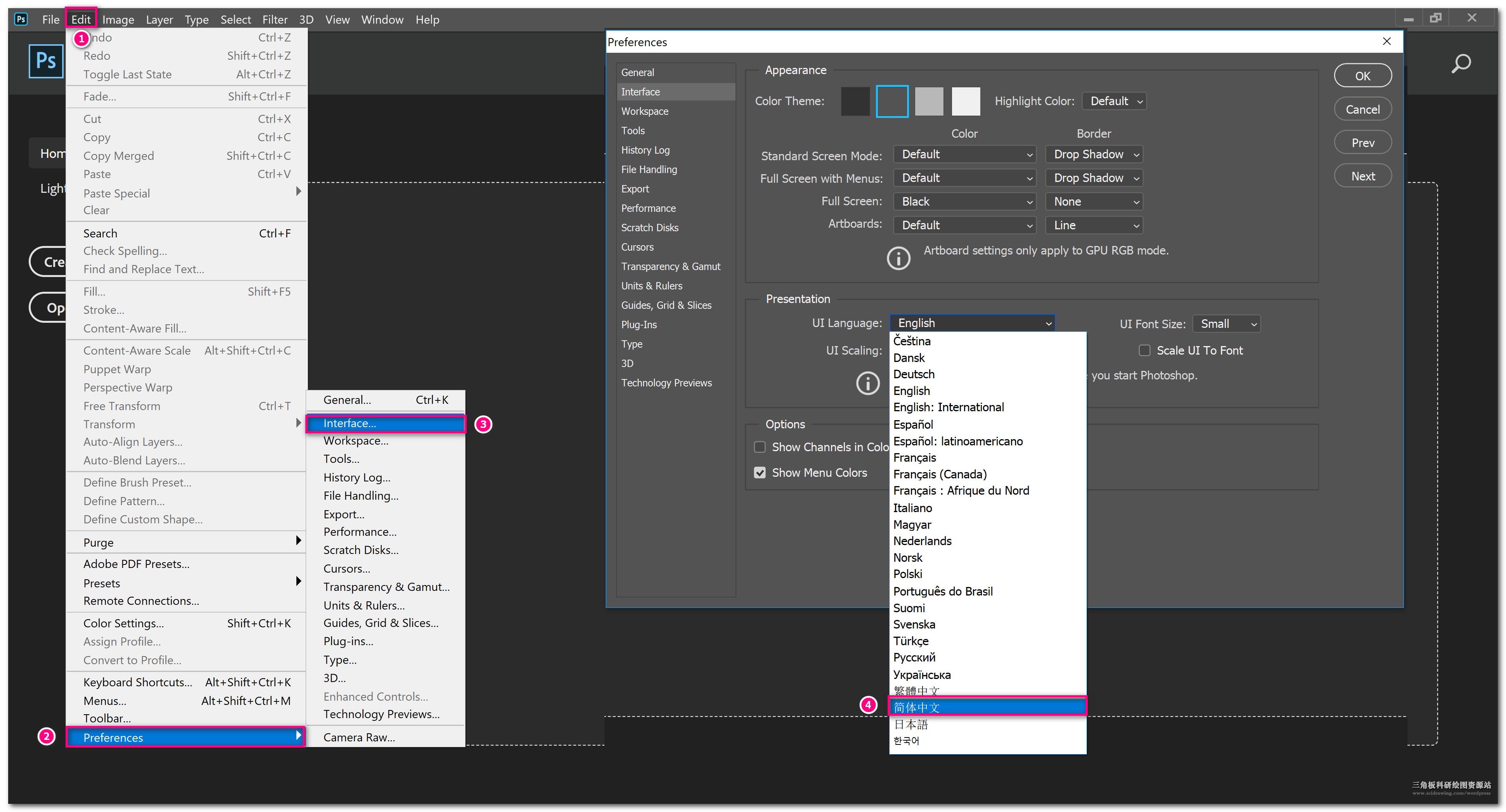
Task: Close the Preferences dialog with X
Action: click(1386, 42)
